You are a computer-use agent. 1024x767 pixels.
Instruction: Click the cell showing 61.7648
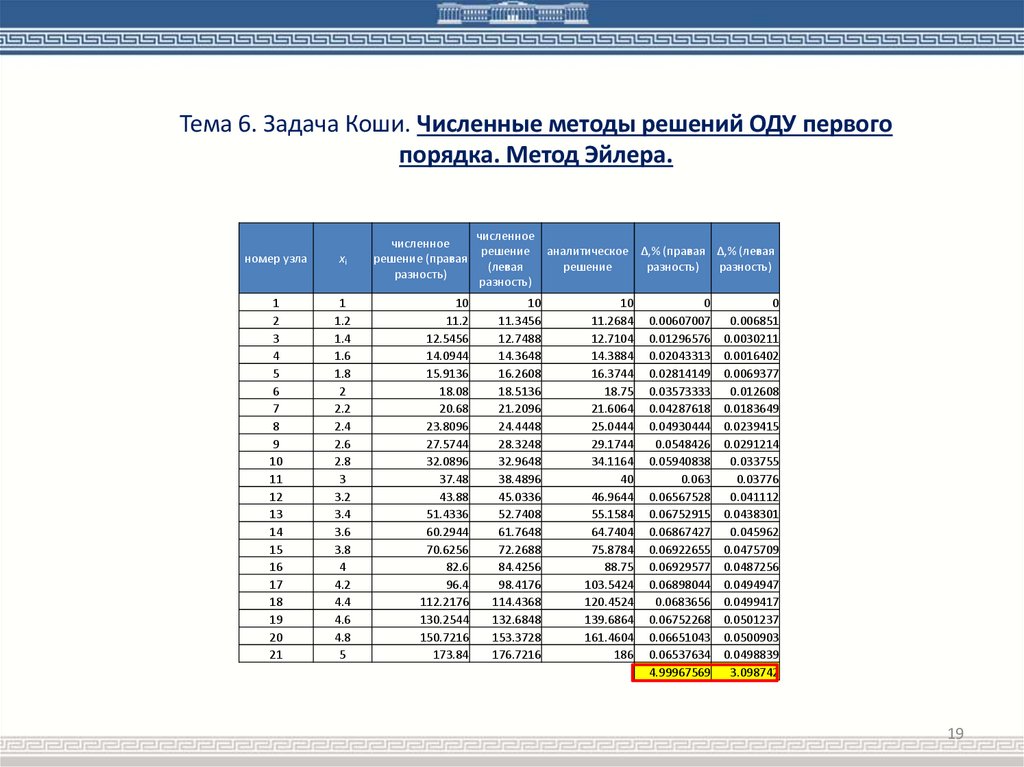(x=505, y=532)
